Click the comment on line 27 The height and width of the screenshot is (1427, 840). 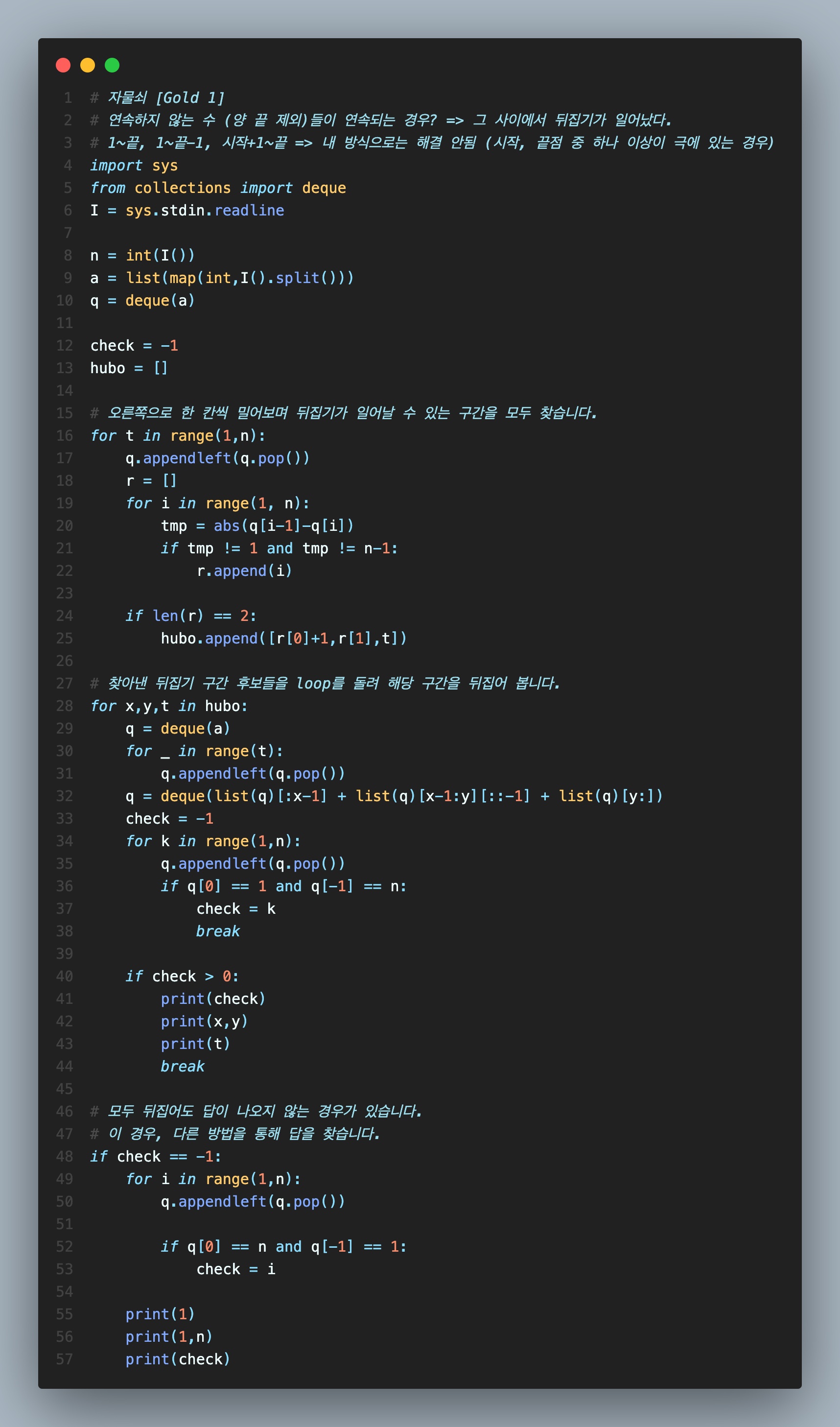click(x=326, y=684)
